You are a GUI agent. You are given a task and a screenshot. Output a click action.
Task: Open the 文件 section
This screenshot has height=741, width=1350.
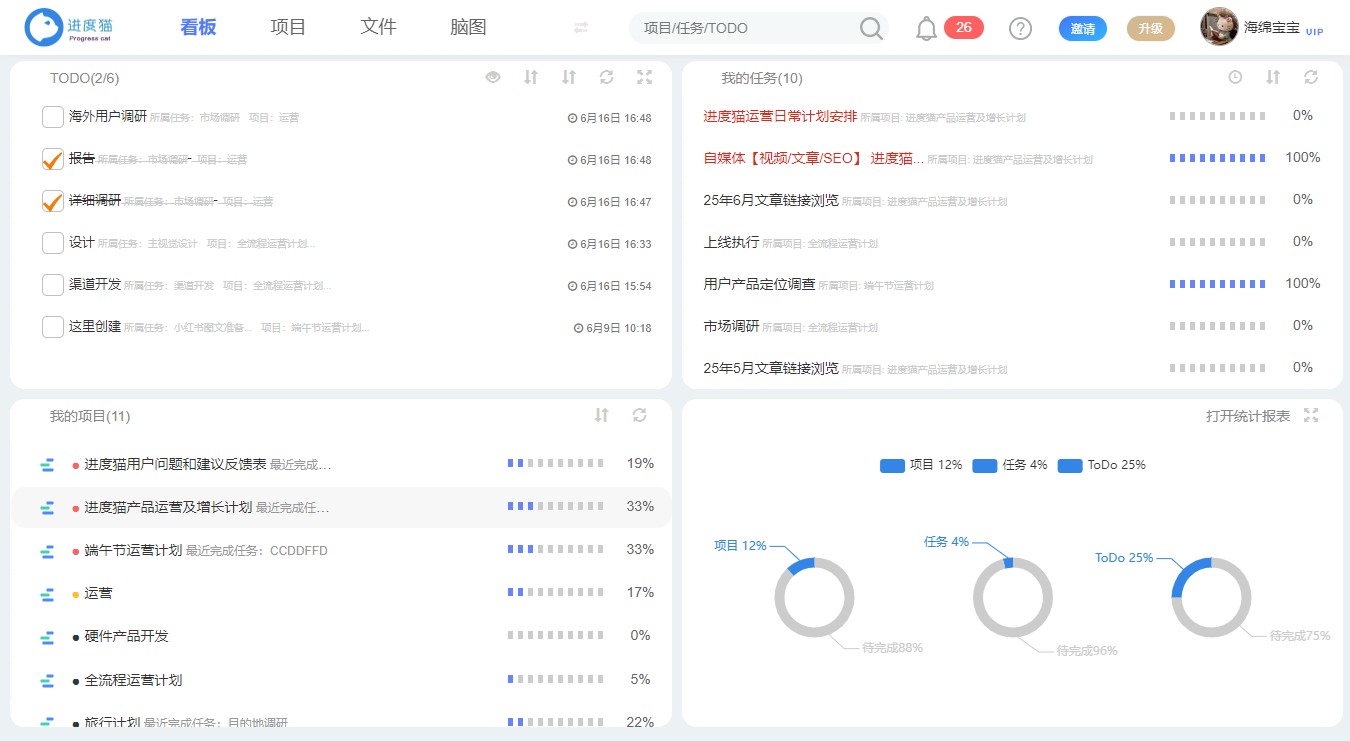(378, 27)
